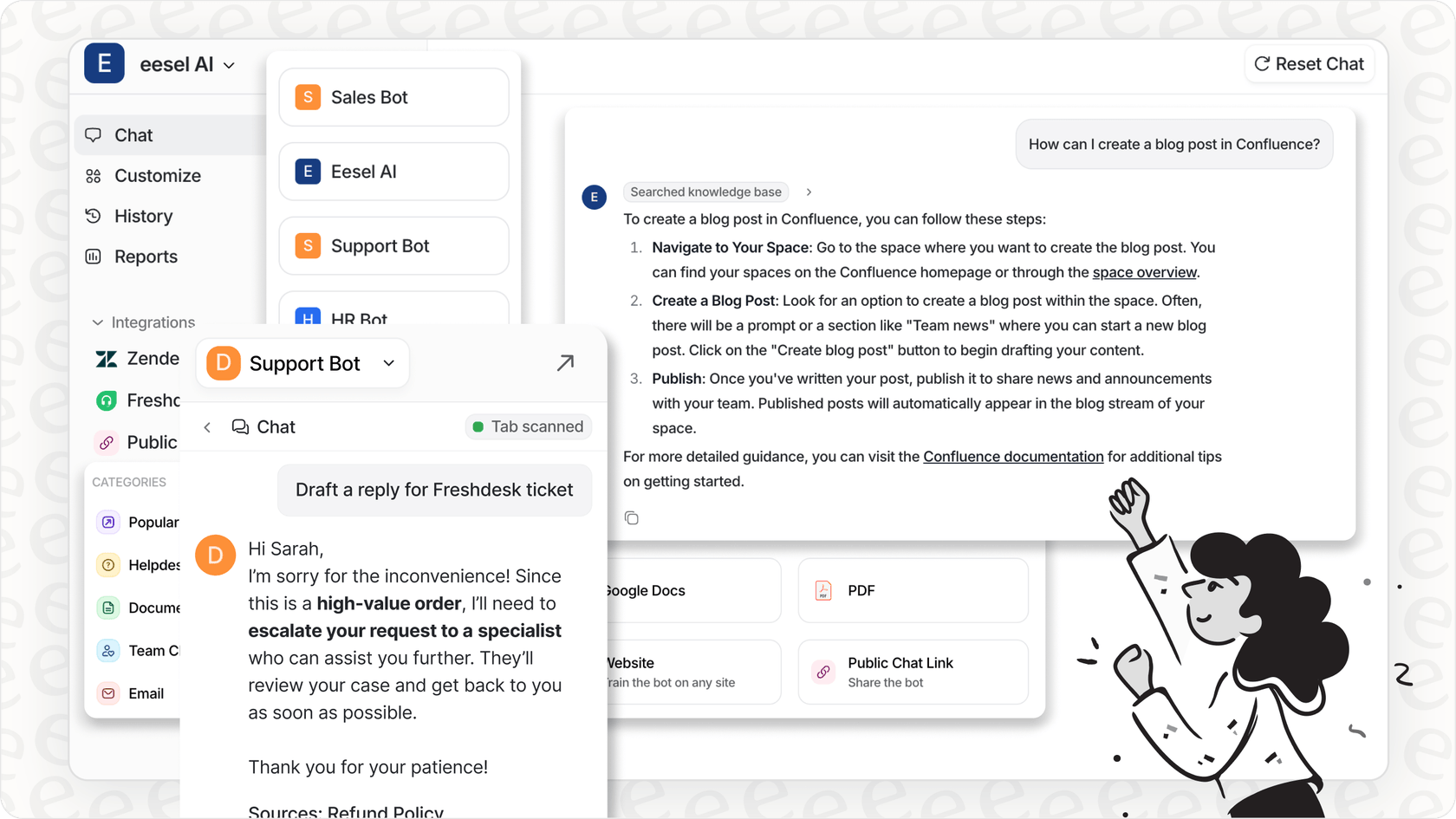Open the eesel AI workspace dropdown
1456x819 pixels.
click(x=229, y=64)
